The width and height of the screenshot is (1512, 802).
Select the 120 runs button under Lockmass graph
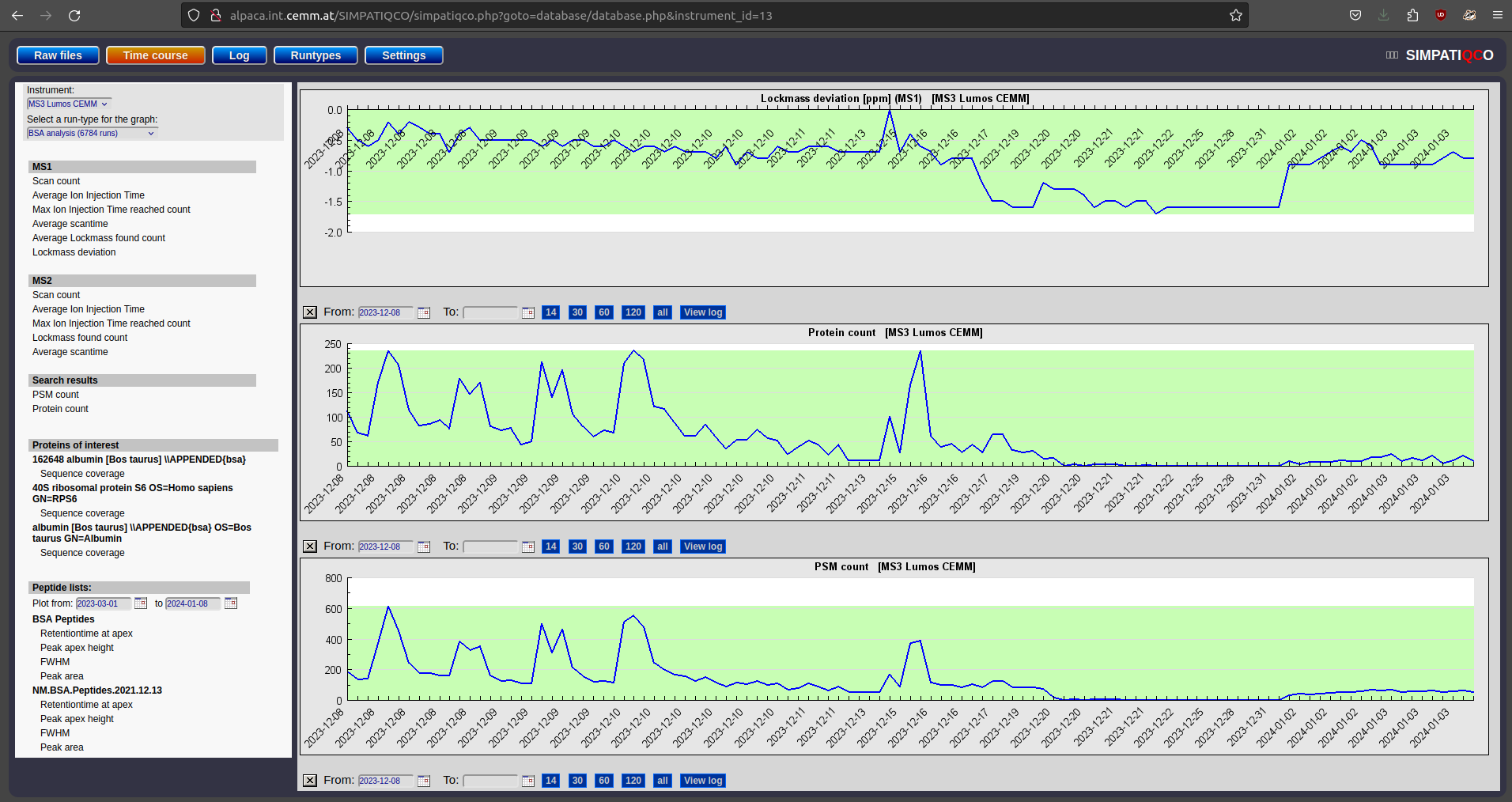pos(633,312)
